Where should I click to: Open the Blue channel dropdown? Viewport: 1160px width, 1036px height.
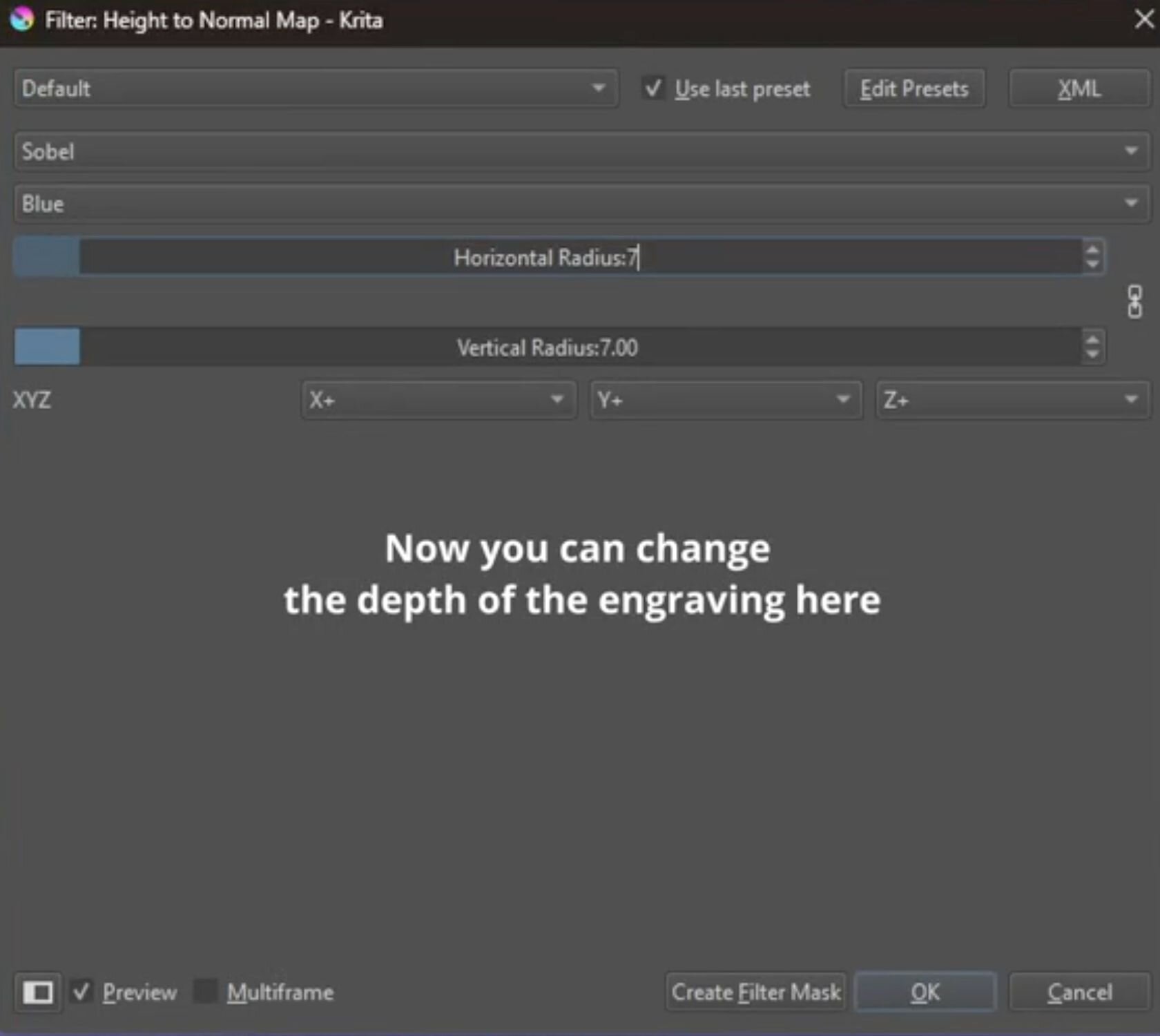pos(580,204)
